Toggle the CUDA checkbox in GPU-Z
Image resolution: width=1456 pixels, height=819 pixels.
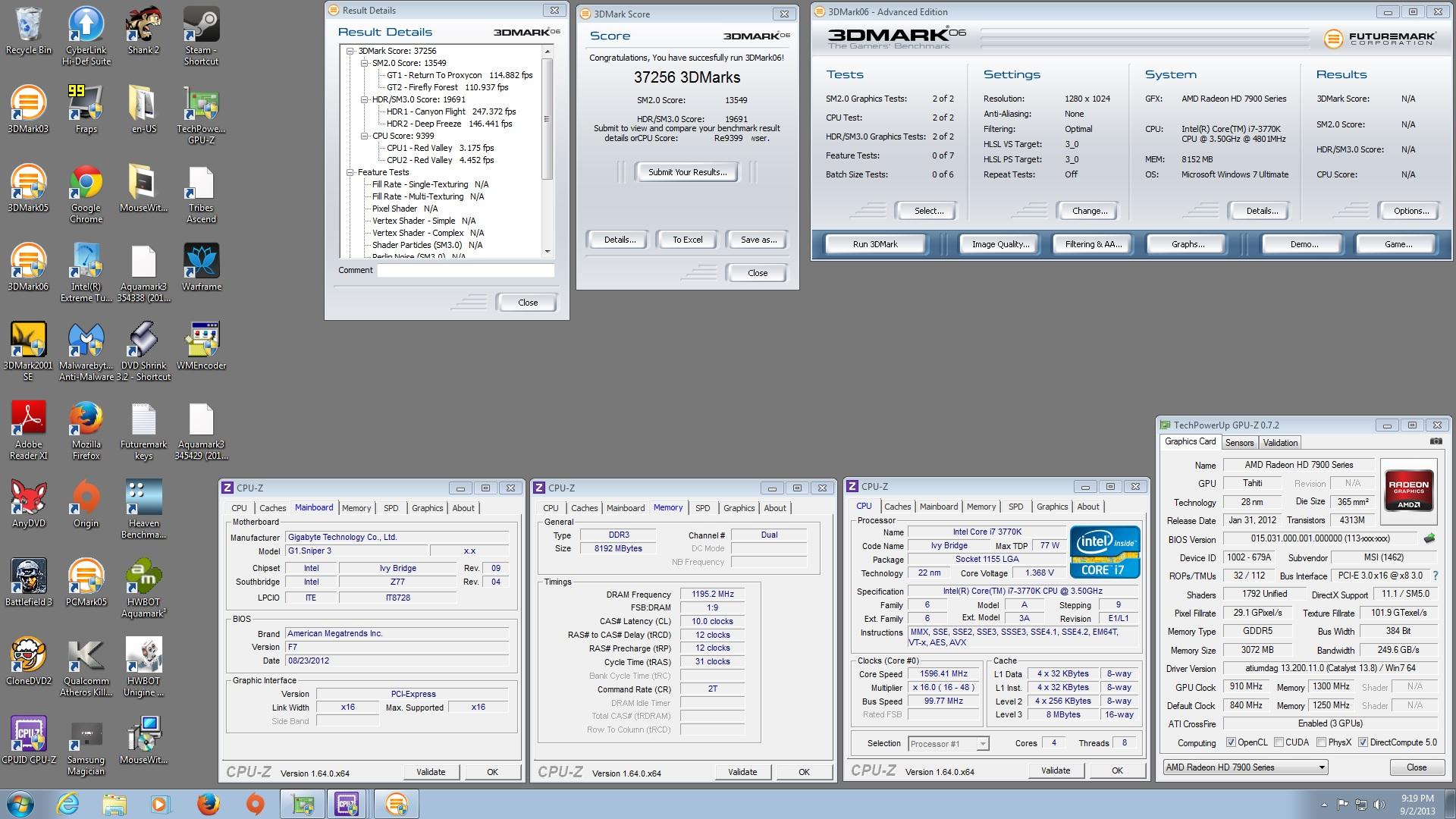[1279, 742]
